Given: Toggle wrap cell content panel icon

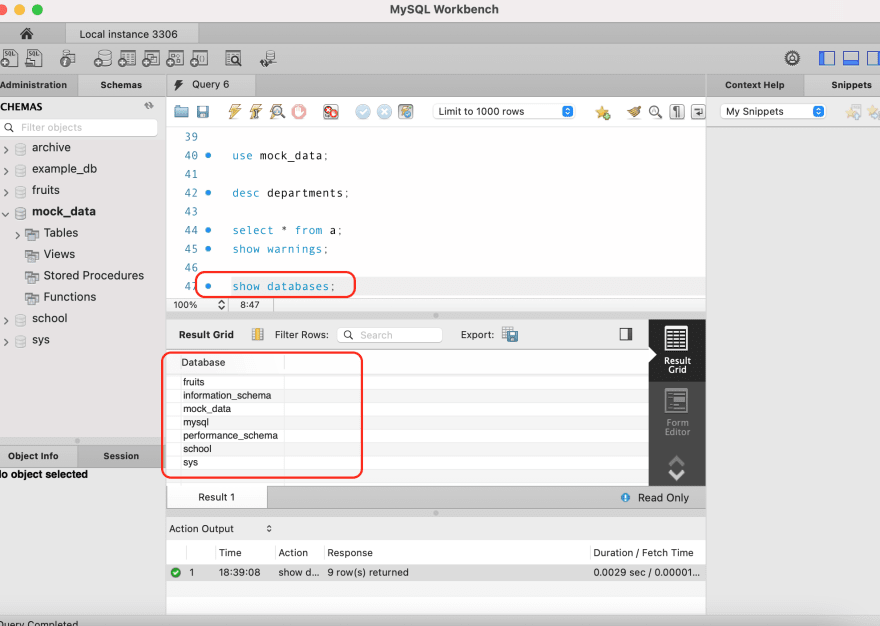Looking at the screenshot, I should pos(626,334).
